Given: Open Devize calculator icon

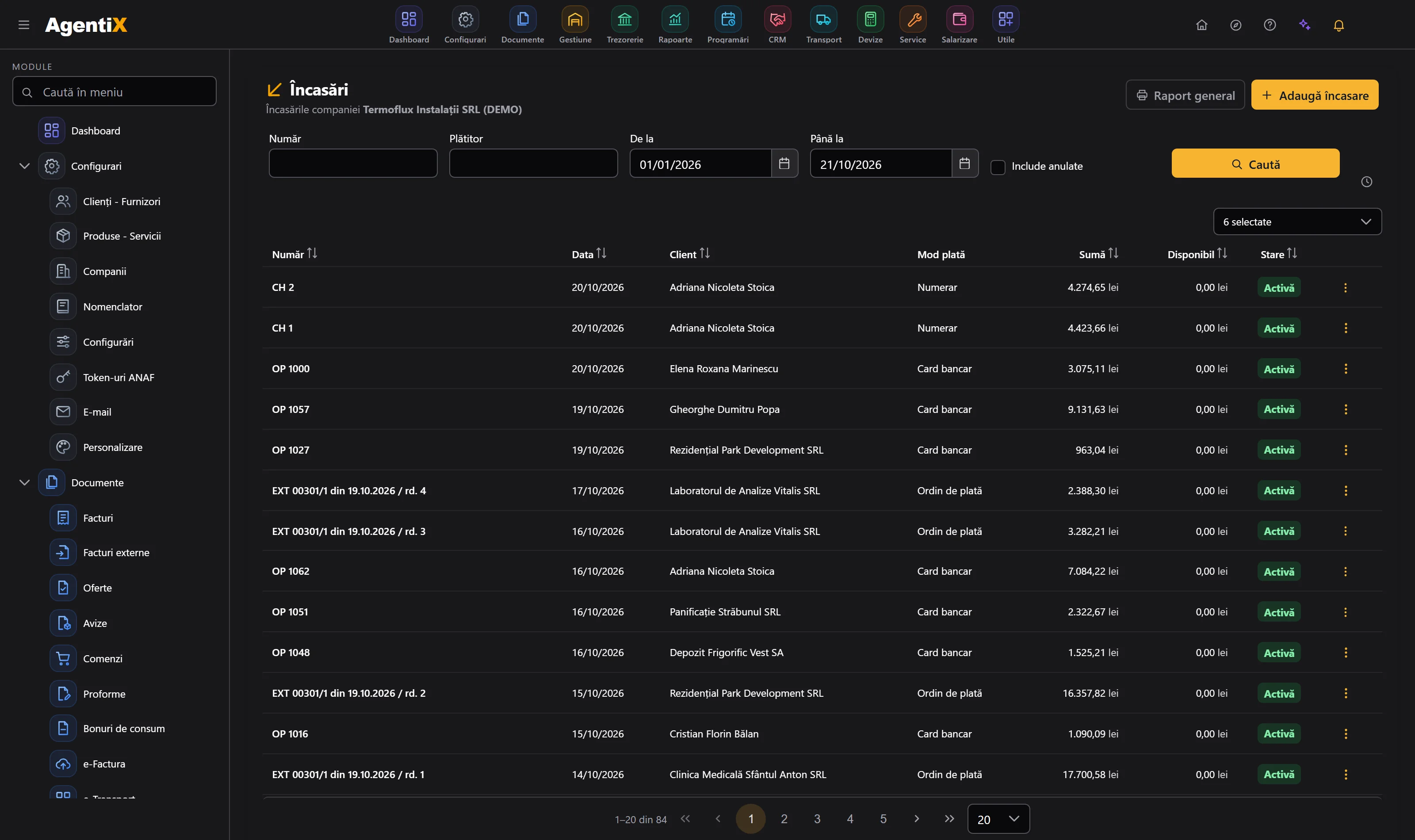Looking at the screenshot, I should coord(870,20).
